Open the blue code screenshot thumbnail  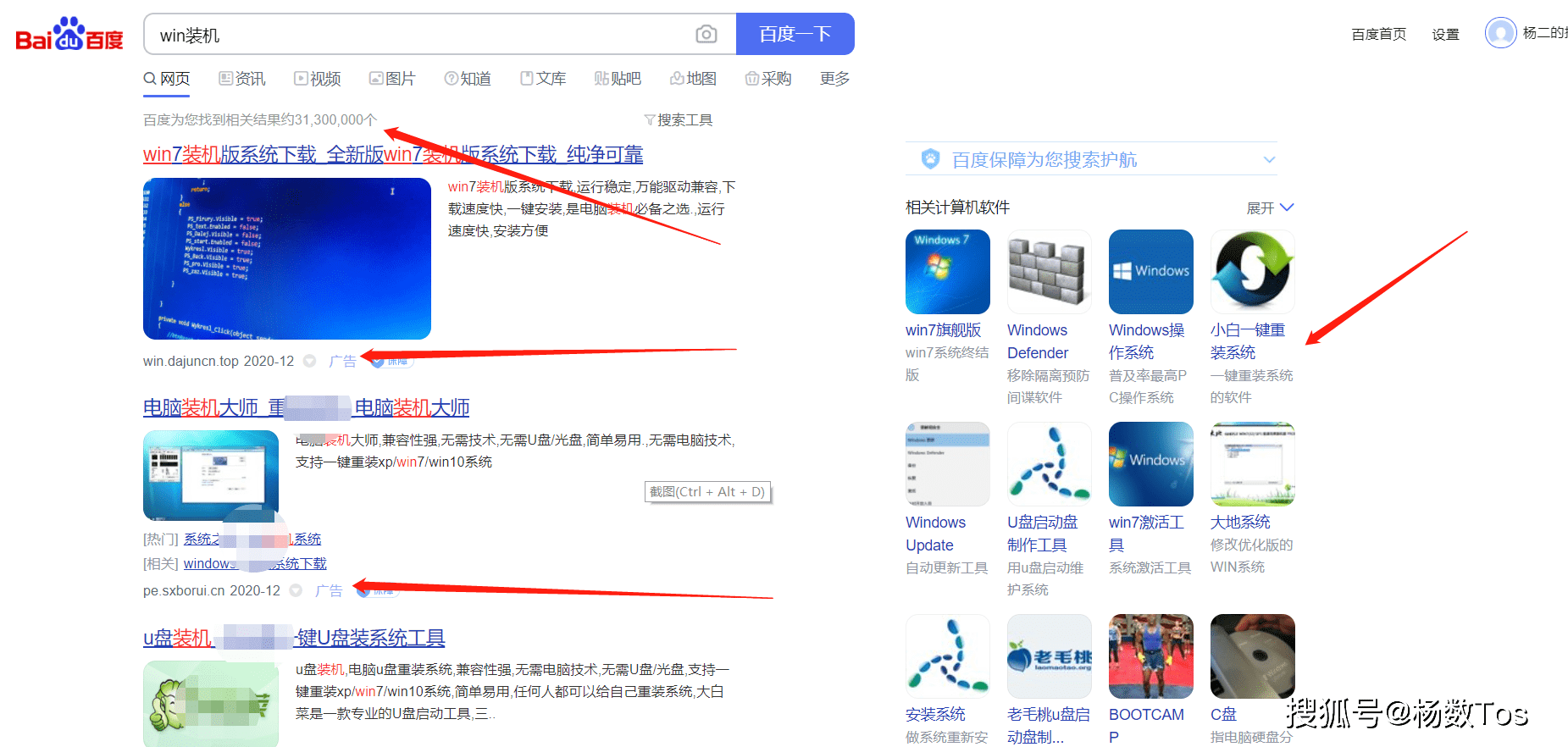tap(287, 258)
